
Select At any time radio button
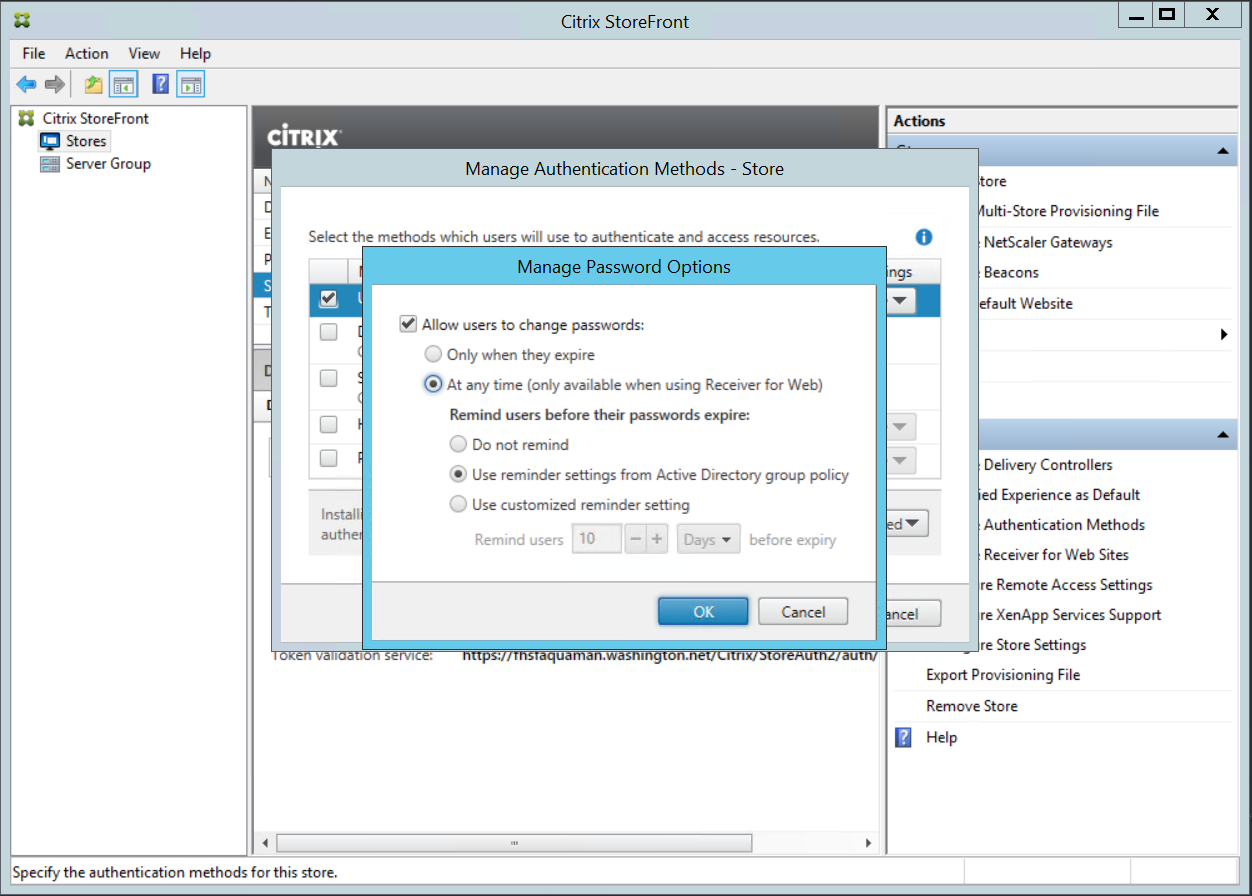click(x=433, y=384)
